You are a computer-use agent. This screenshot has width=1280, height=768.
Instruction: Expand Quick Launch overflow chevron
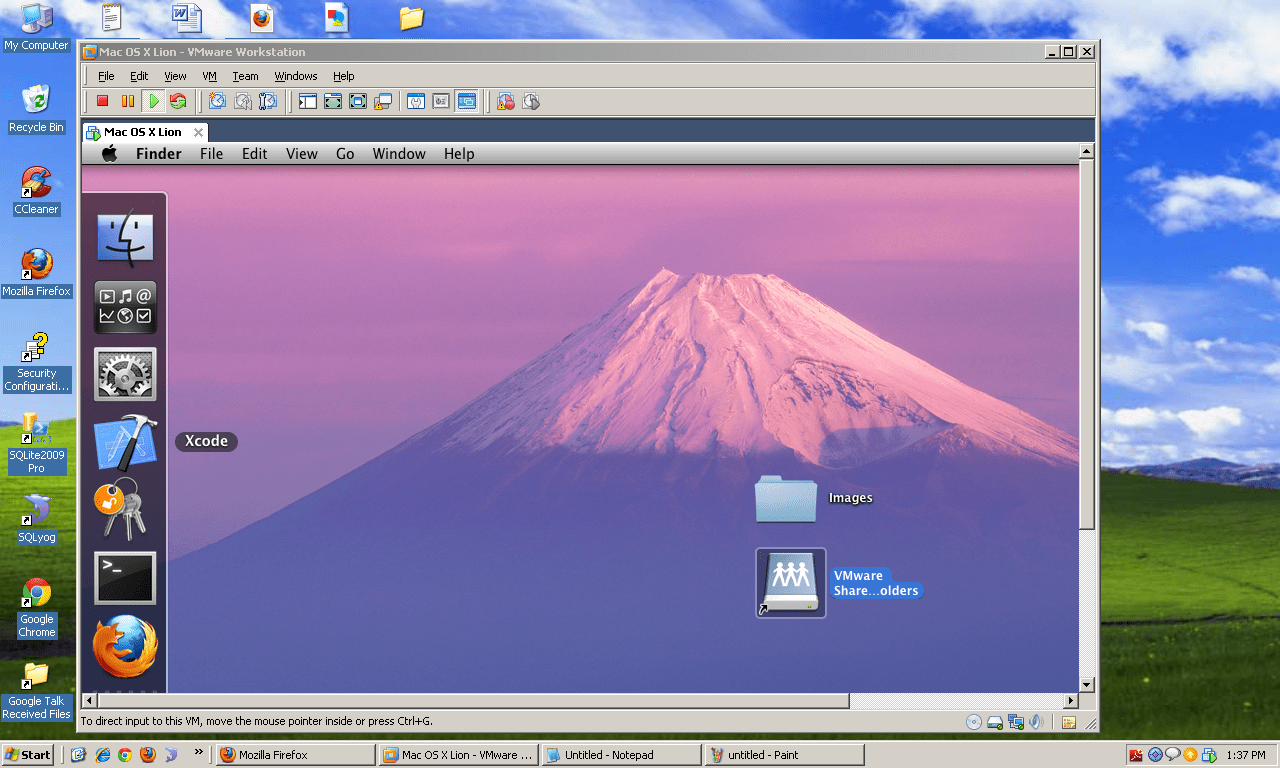click(198, 752)
